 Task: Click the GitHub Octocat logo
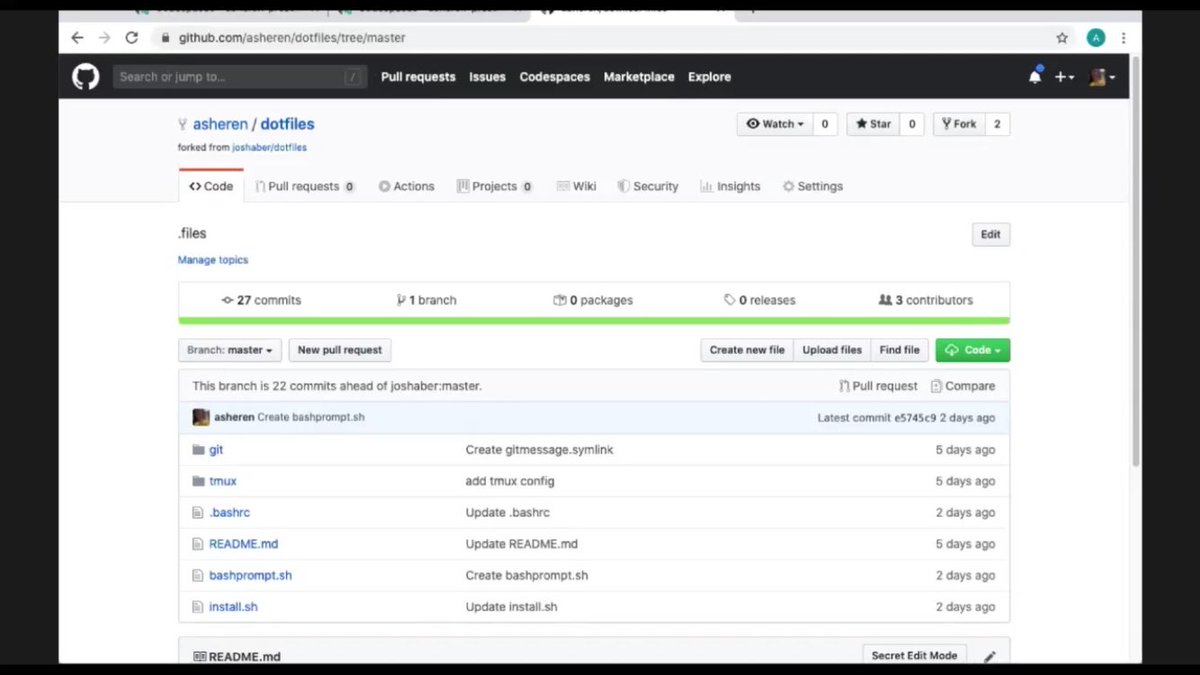[x=86, y=77]
